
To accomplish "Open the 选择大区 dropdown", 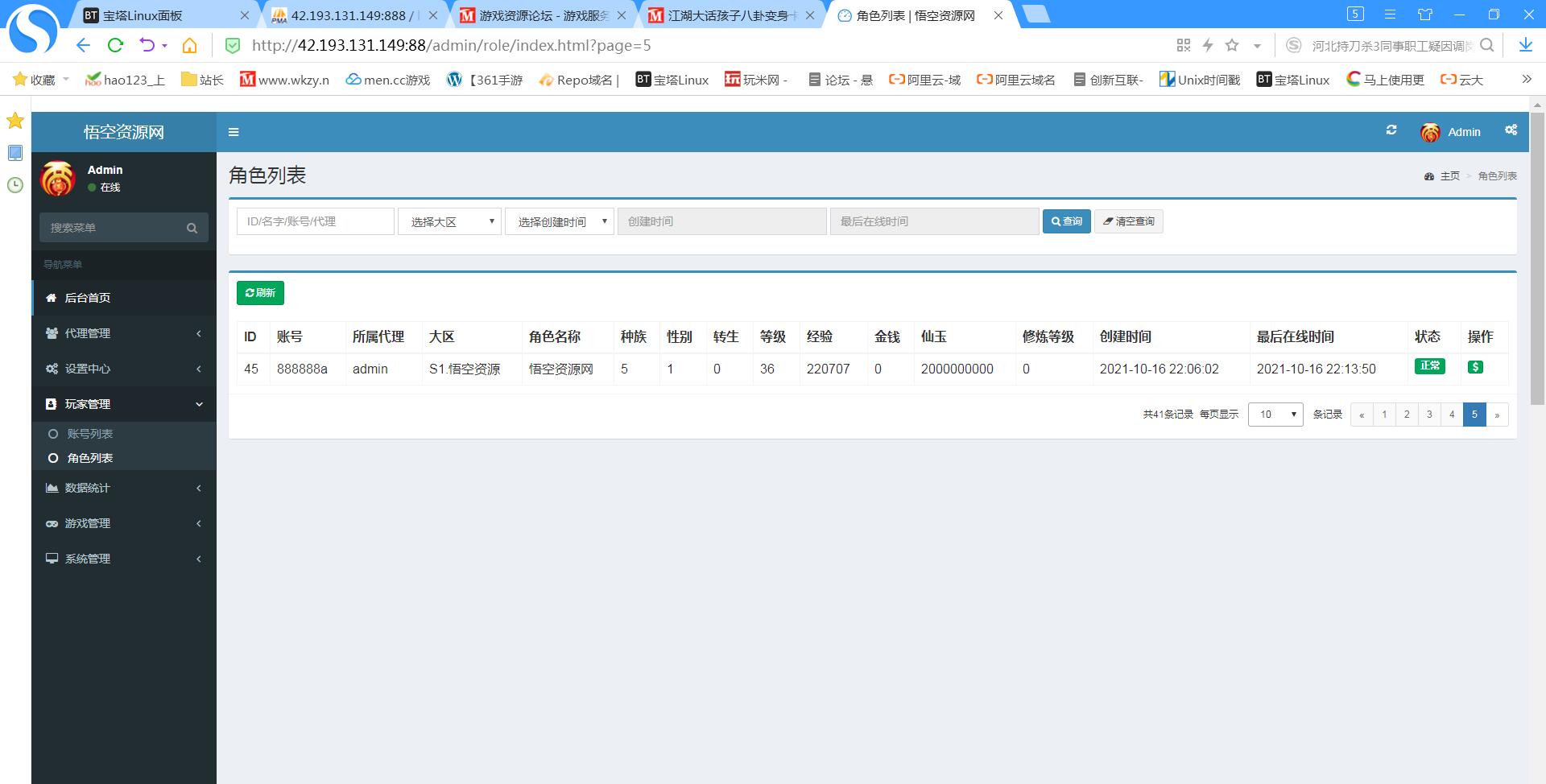I will click(x=449, y=221).
